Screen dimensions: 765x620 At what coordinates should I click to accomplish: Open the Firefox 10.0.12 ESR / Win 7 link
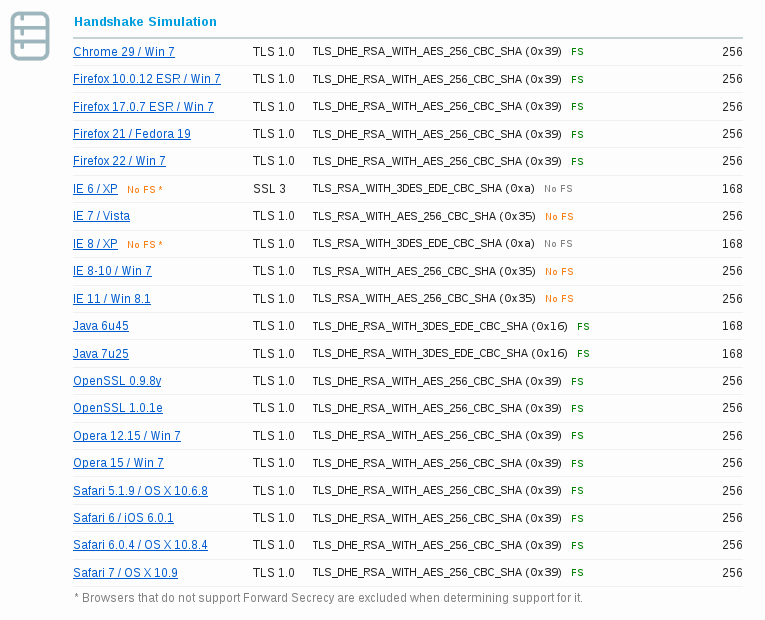click(x=147, y=79)
